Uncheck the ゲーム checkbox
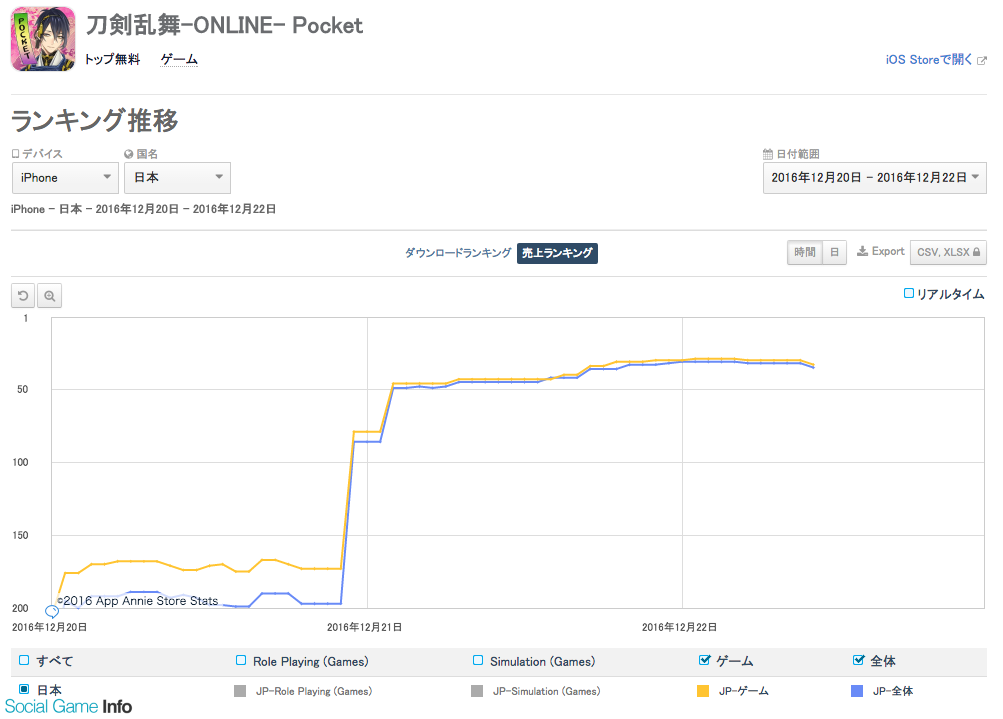The image size is (1003, 719). pyautogui.click(x=704, y=660)
